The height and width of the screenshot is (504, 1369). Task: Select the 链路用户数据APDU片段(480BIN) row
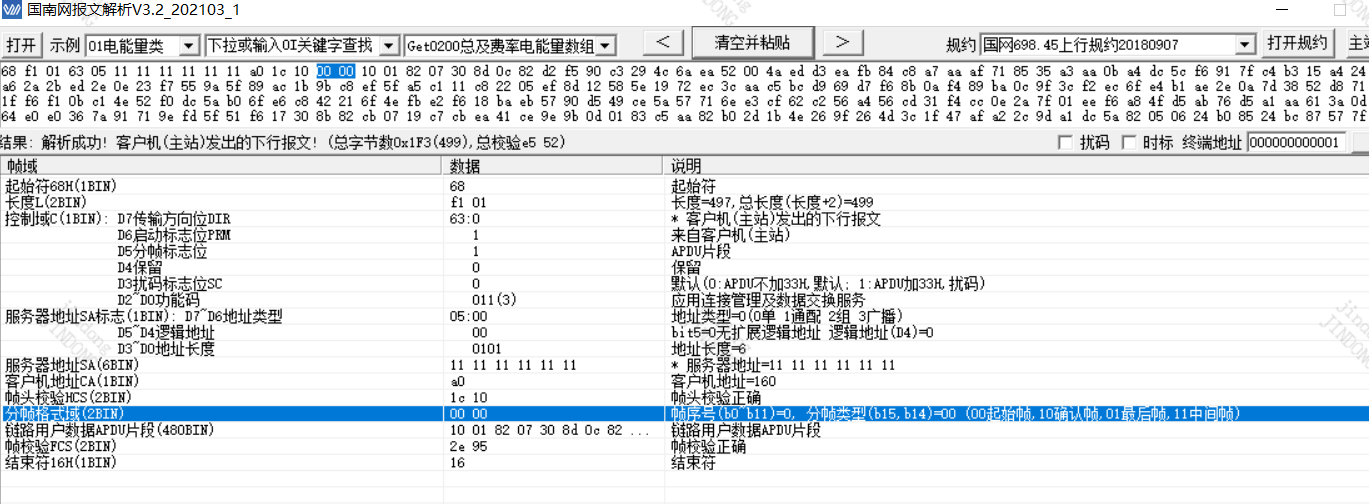(x=684, y=430)
